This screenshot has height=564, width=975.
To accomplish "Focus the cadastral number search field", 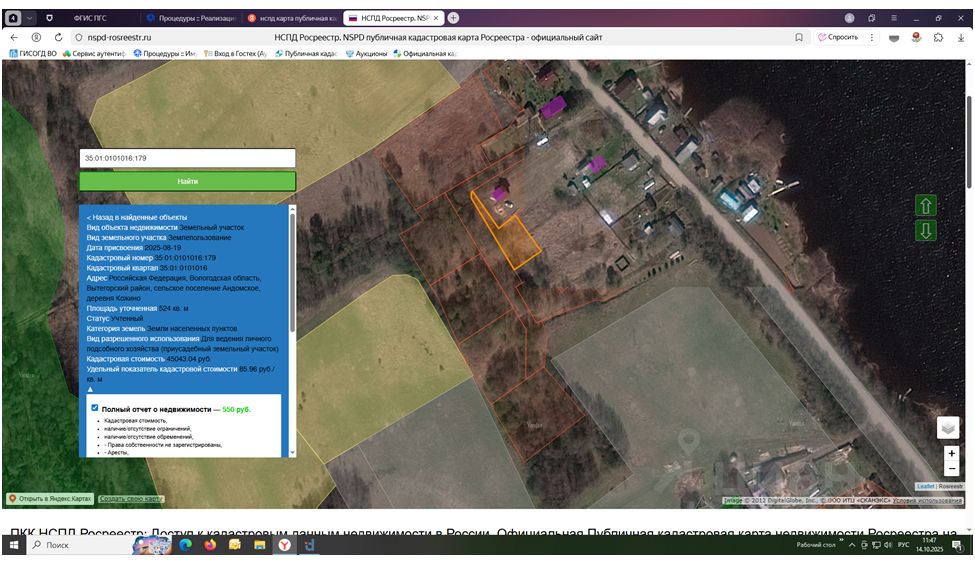I will click(x=187, y=158).
